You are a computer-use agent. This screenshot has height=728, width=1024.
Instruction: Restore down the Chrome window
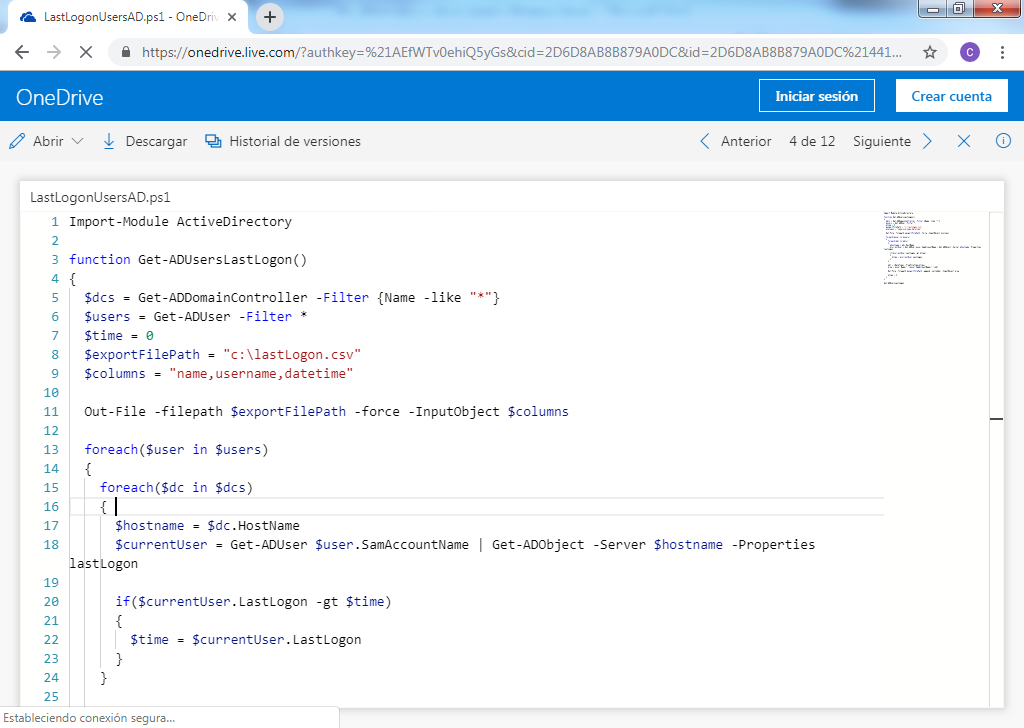tap(959, 9)
